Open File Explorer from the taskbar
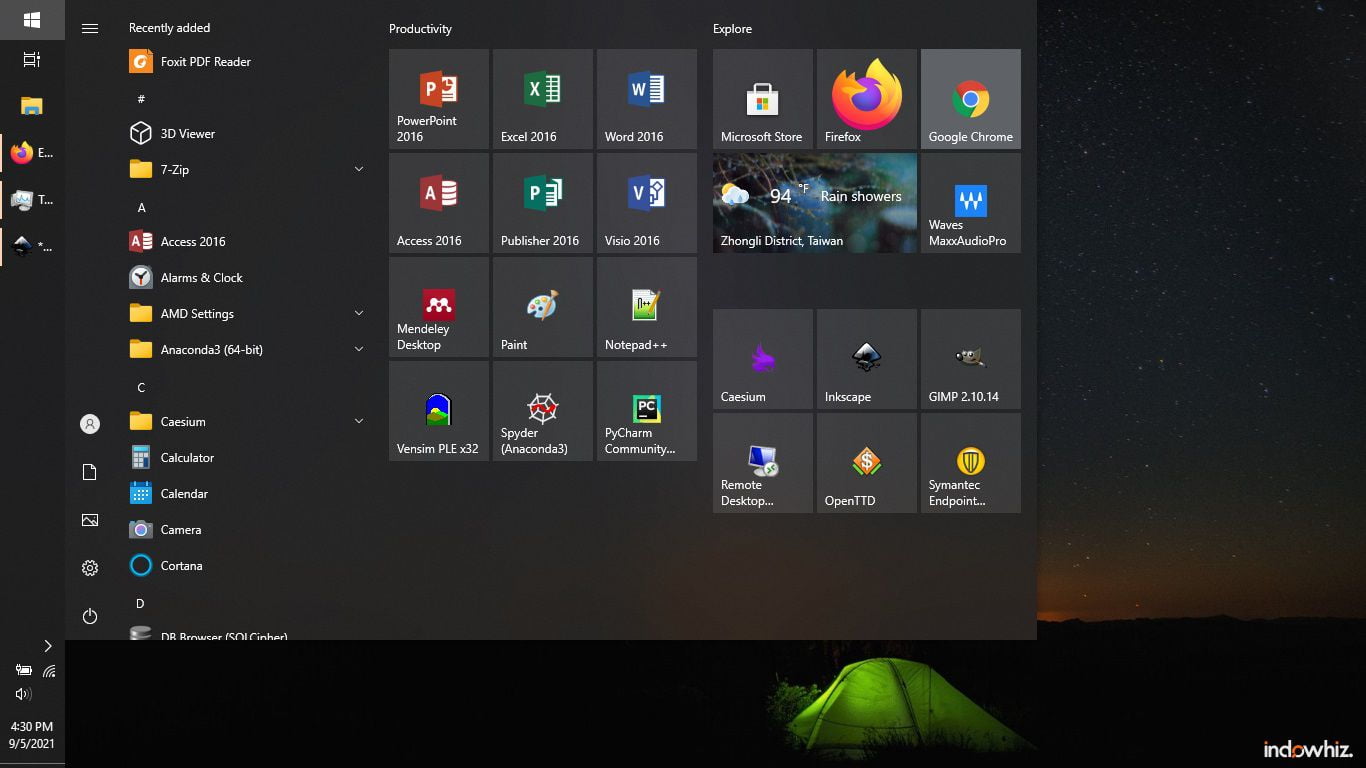The width and height of the screenshot is (1366, 768). pos(32,105)
